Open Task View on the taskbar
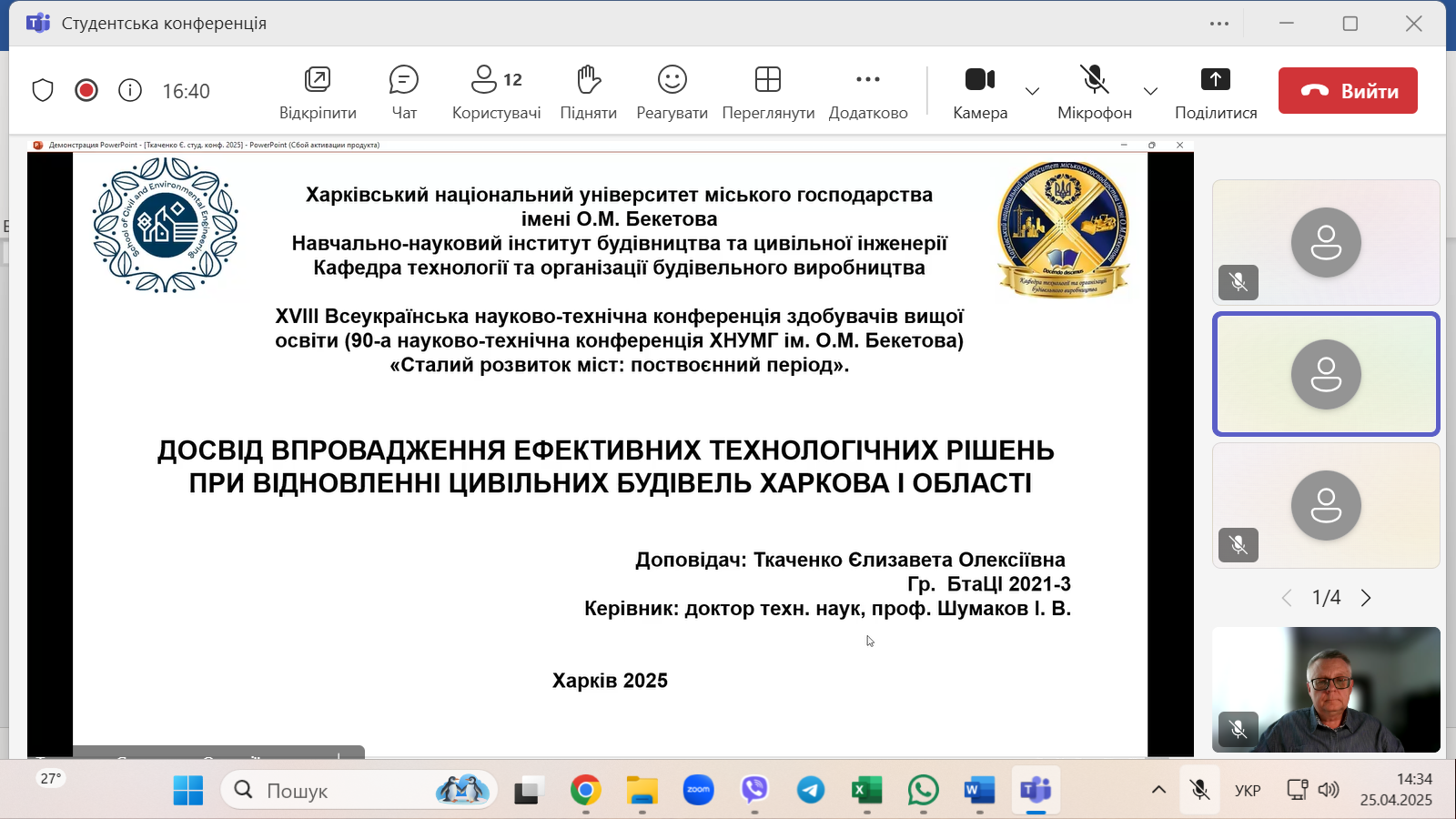The width and height of the screenshot is (1456, 819). [x=528, y=790]
